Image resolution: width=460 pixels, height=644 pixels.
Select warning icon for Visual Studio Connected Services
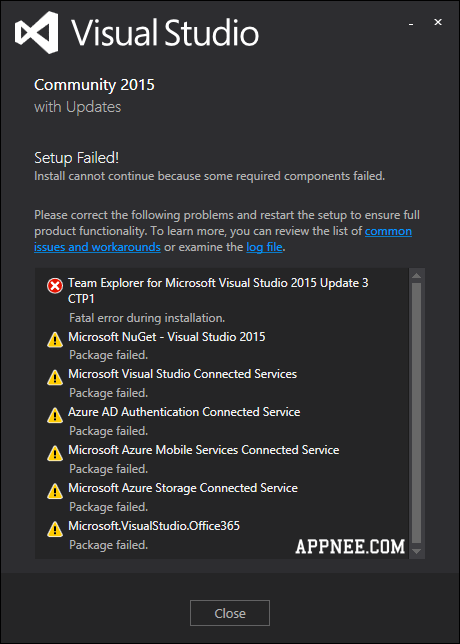coord(55,377)
